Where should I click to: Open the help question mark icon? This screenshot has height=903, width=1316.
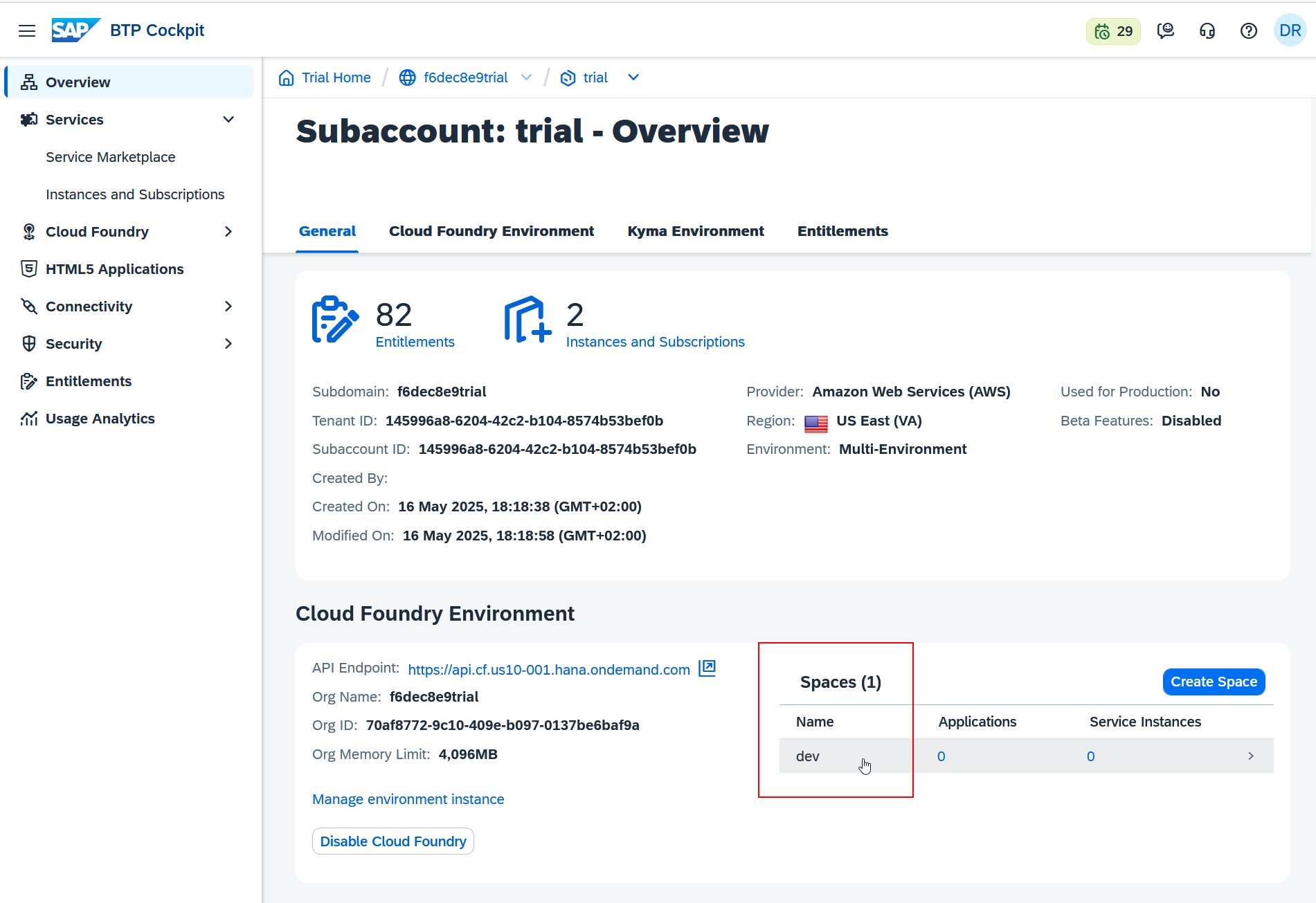1249,30
